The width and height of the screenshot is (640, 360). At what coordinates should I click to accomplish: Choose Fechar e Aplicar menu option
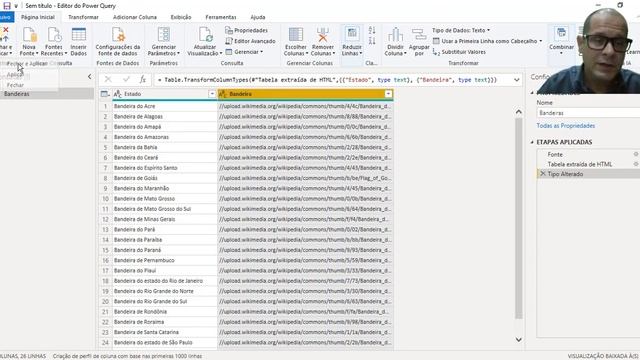27,64
